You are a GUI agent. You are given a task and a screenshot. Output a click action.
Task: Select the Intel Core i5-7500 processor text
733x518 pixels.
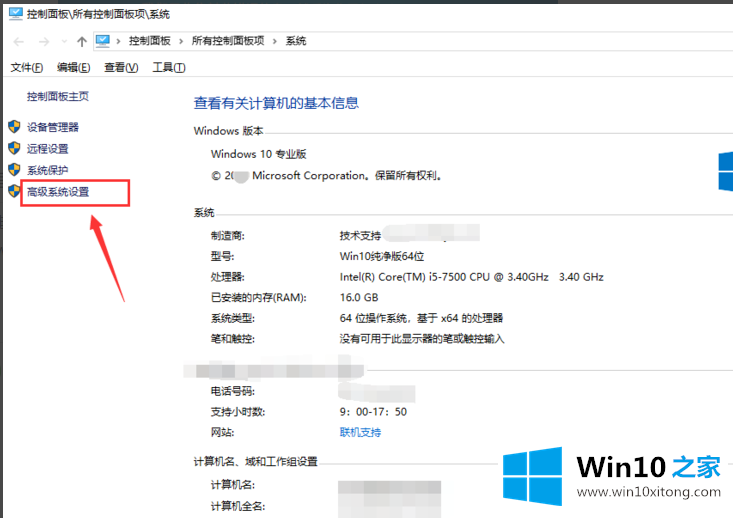coord(471,277)
